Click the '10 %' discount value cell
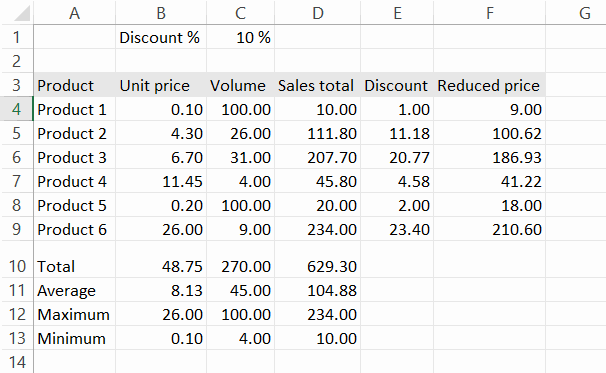Image resolution: width=606 pixels, height=373 pixels. pos(240,37)
